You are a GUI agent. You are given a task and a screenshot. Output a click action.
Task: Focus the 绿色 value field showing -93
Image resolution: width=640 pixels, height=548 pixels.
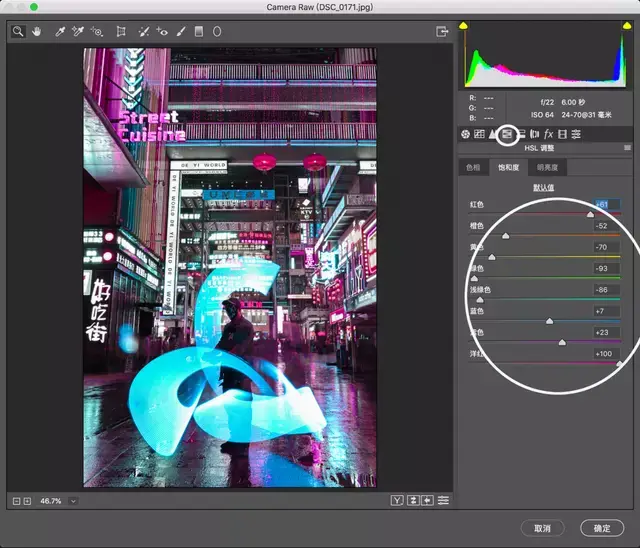click(x=607, y=268)
